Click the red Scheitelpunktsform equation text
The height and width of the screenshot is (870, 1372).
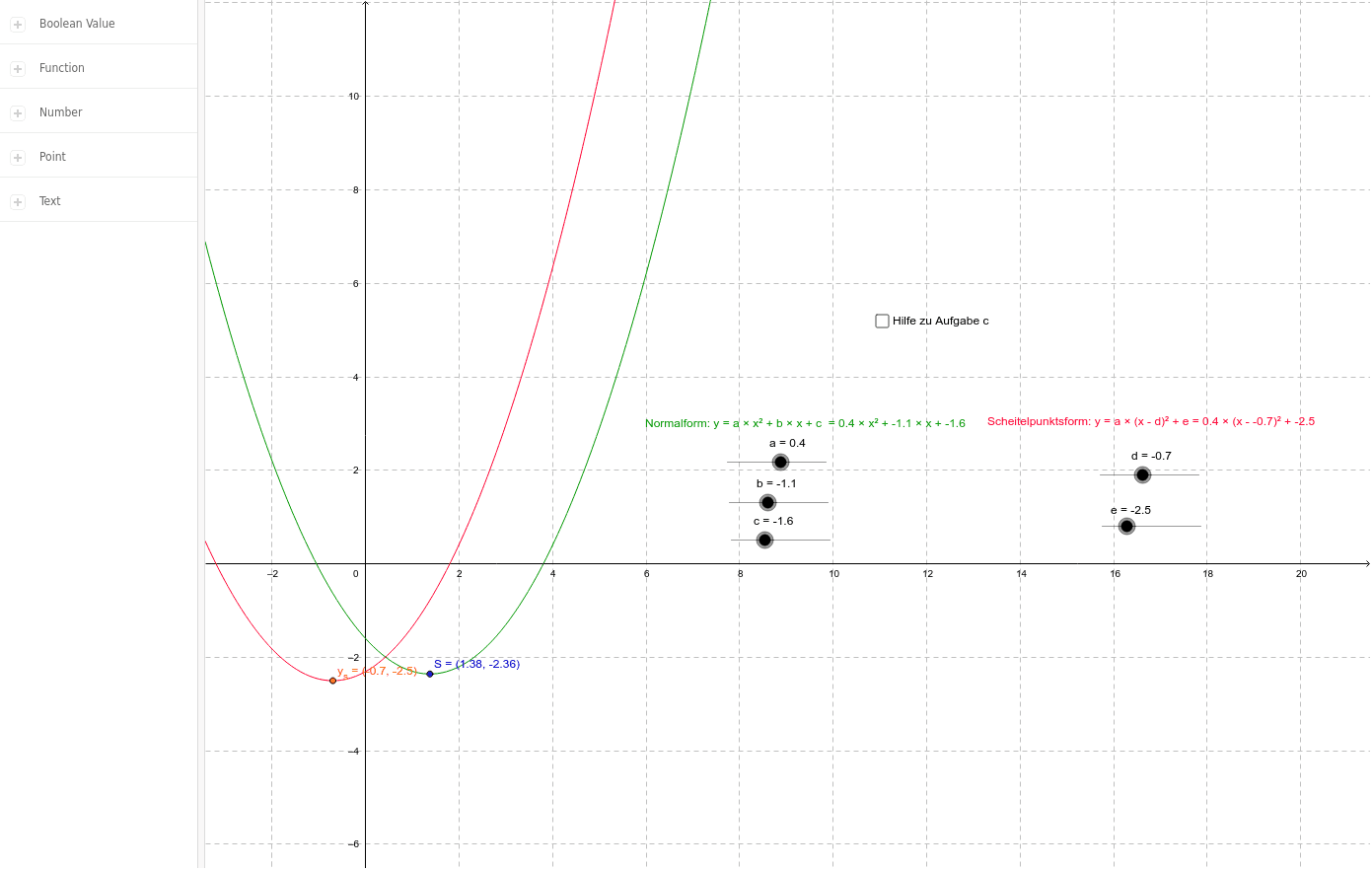pyautogui.click(x=1151, y=421)
